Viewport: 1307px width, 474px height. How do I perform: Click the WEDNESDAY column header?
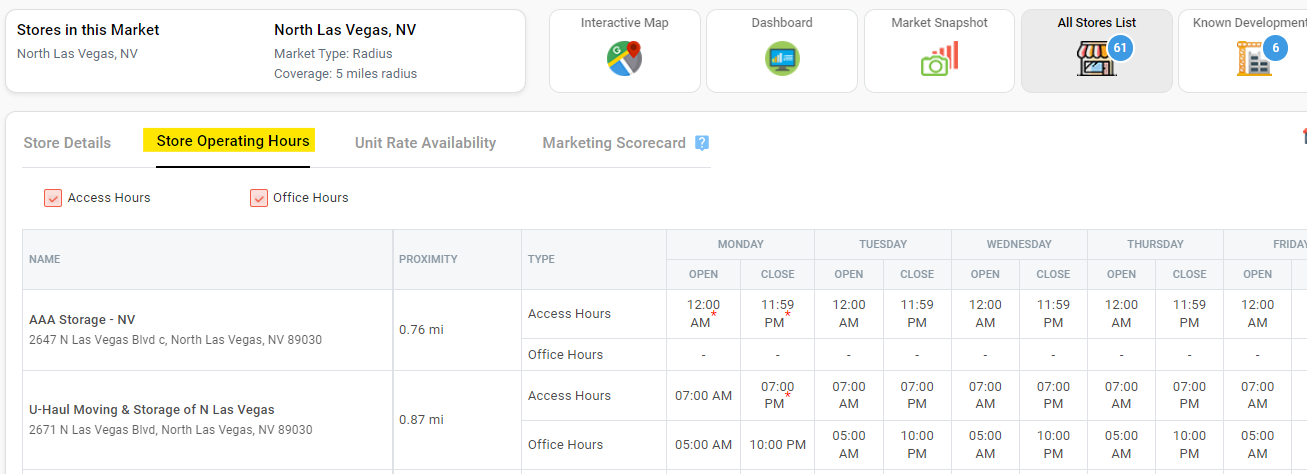point(1019,244)
